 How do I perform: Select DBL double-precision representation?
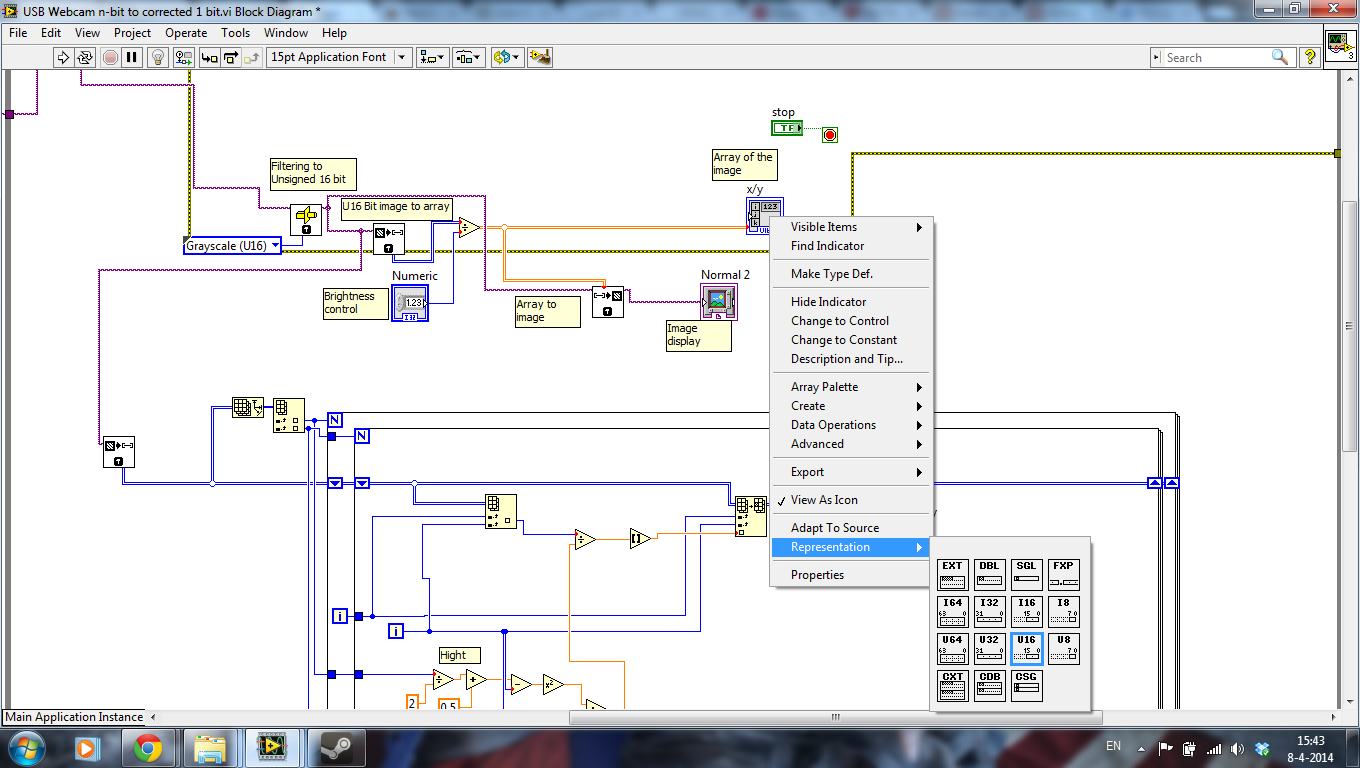click(x=989, y=575)
